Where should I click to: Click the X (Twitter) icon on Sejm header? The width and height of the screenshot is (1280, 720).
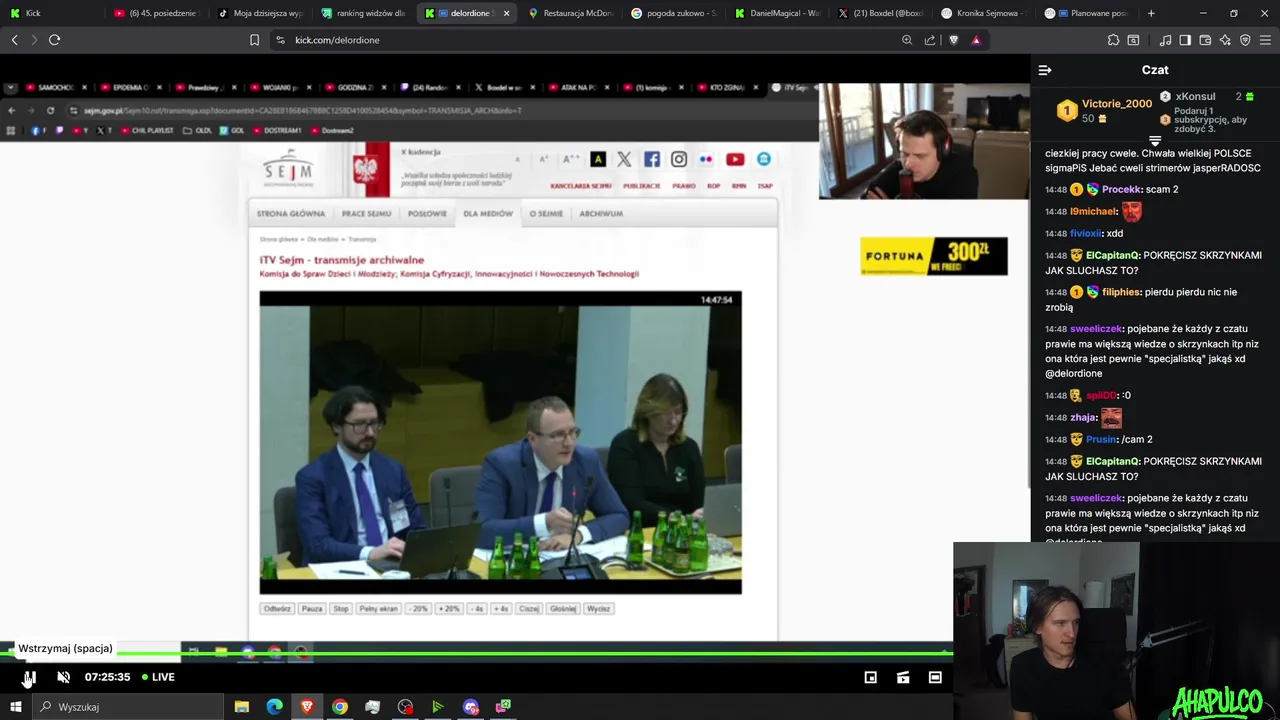[x=624, y=159]
